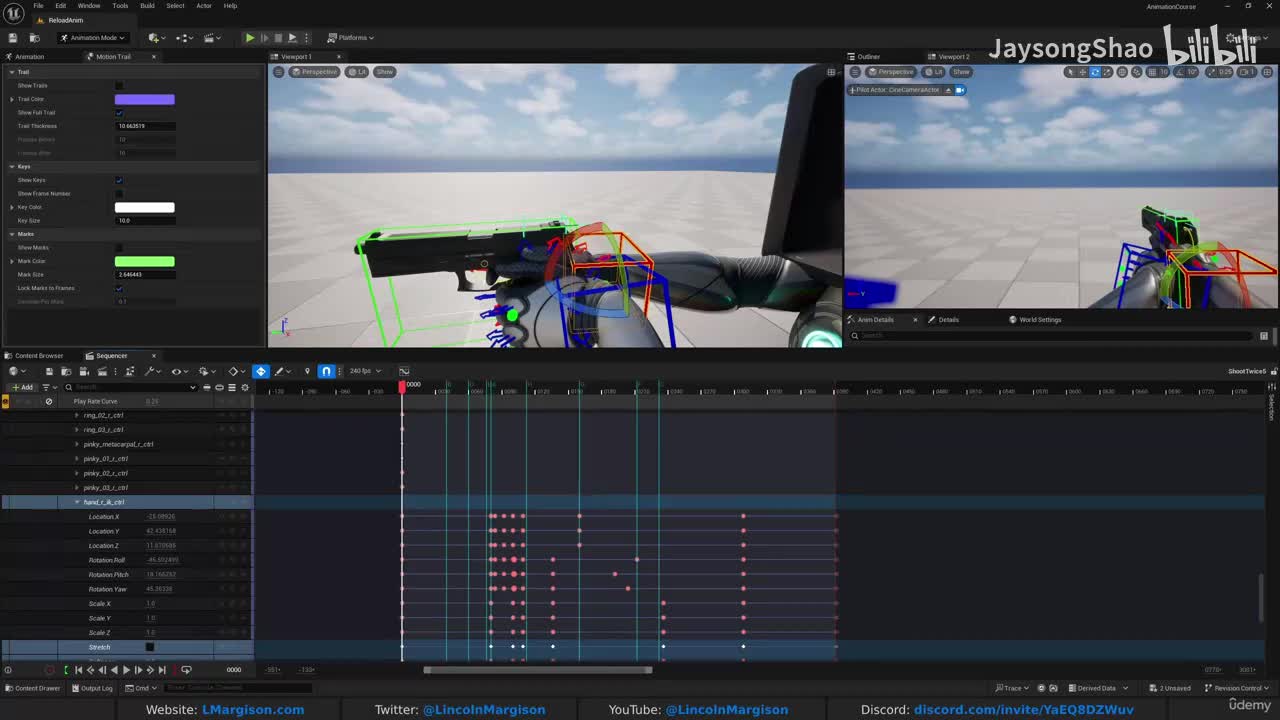Open the Cinematics clapperboard menu
Screen dimensions: 1280x720
point(212,38)
